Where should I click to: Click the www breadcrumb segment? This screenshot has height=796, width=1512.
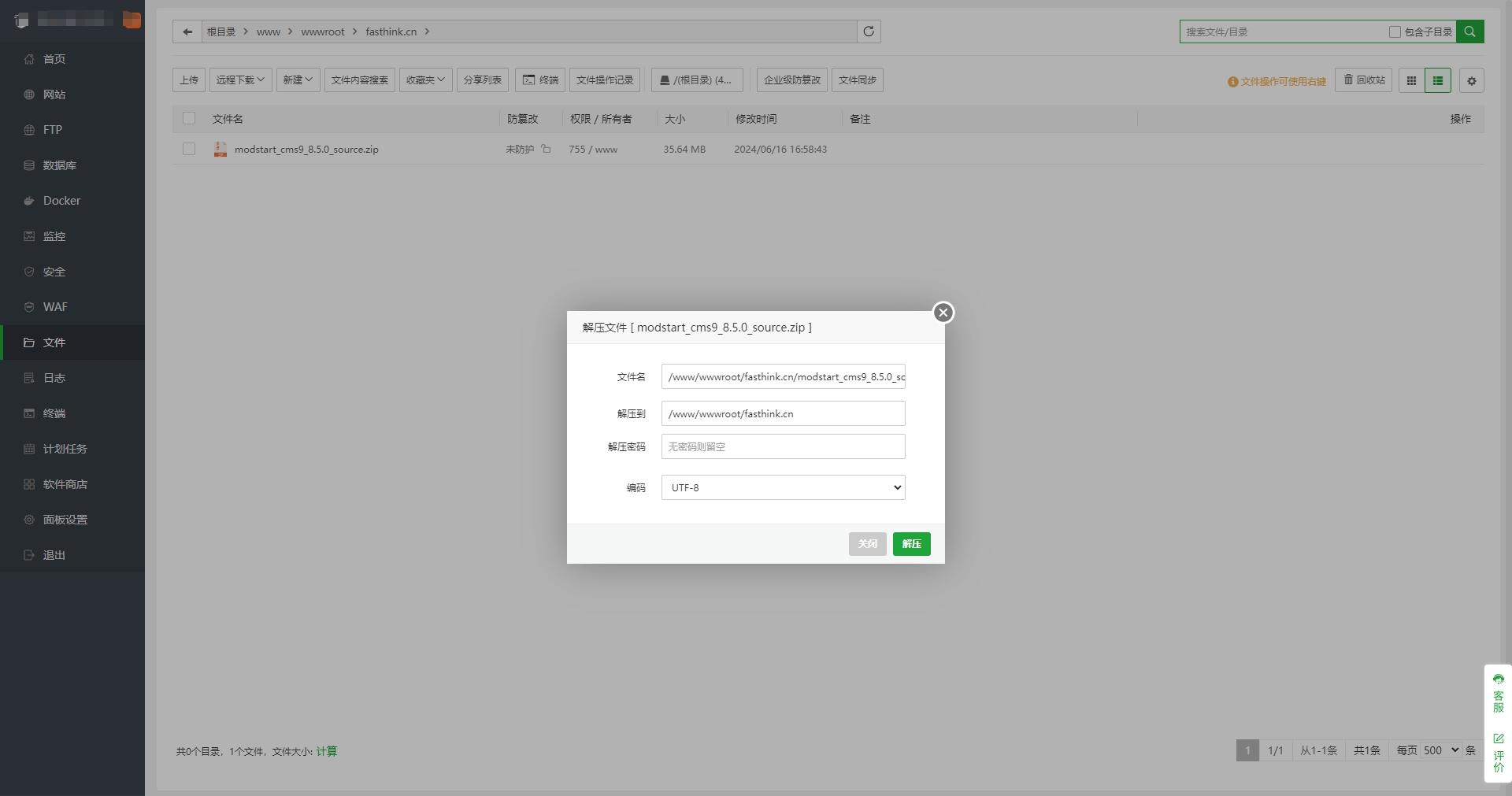pyautogui.click(x=269, y=31)
